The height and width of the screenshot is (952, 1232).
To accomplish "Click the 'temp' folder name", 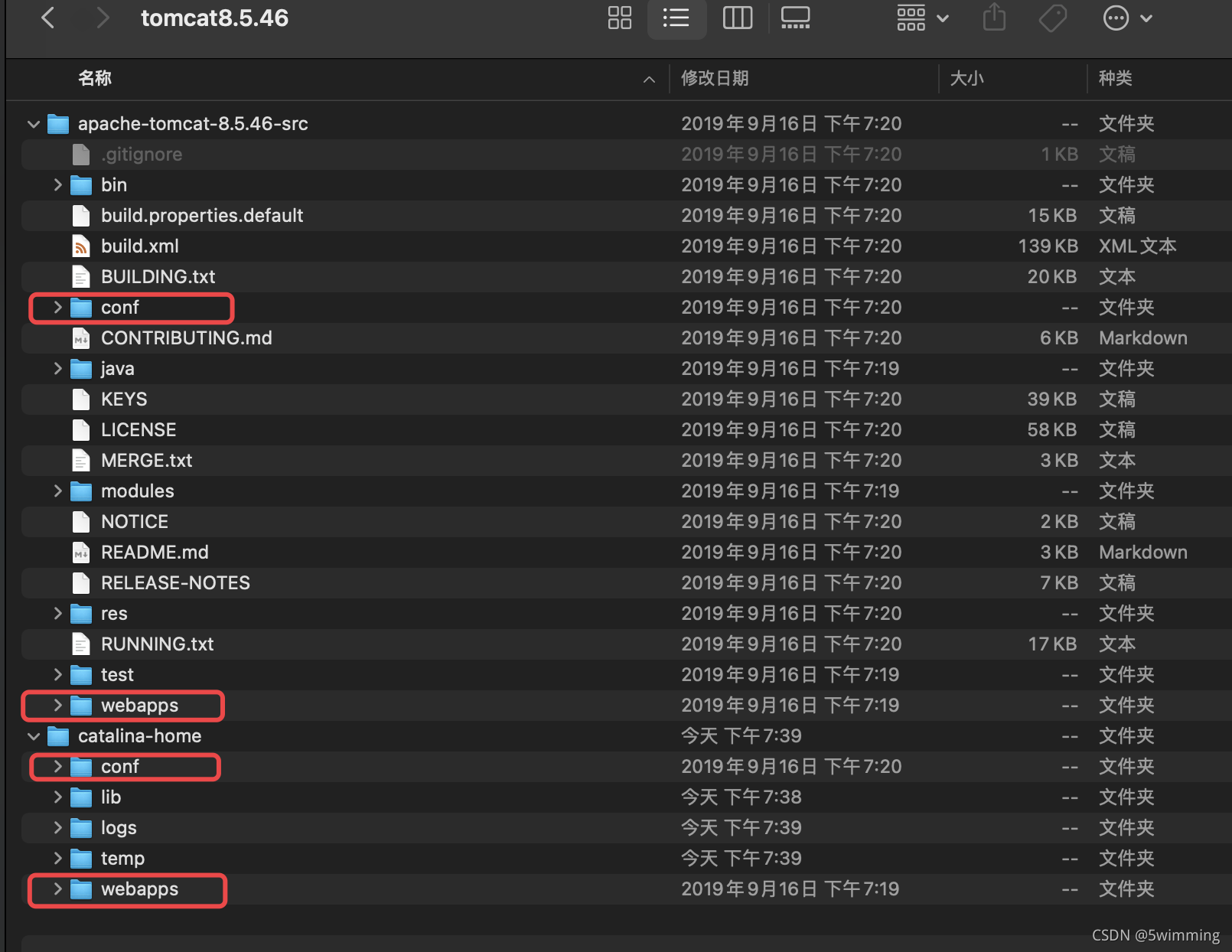I will point(122,858).
